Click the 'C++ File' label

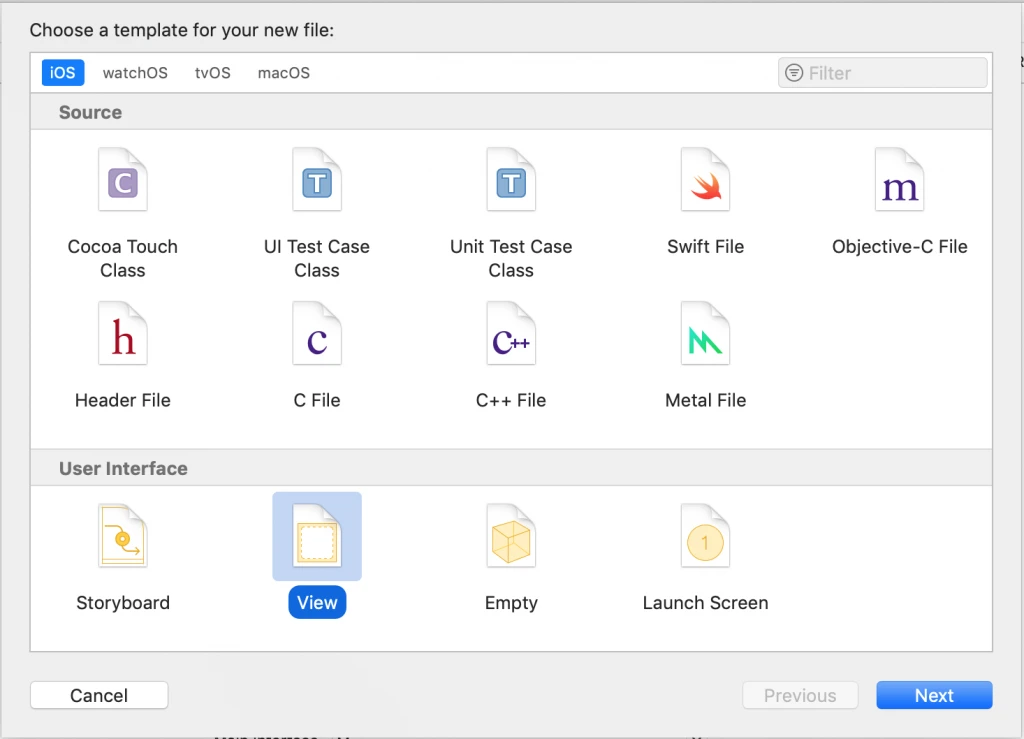[x=511, y=400]
